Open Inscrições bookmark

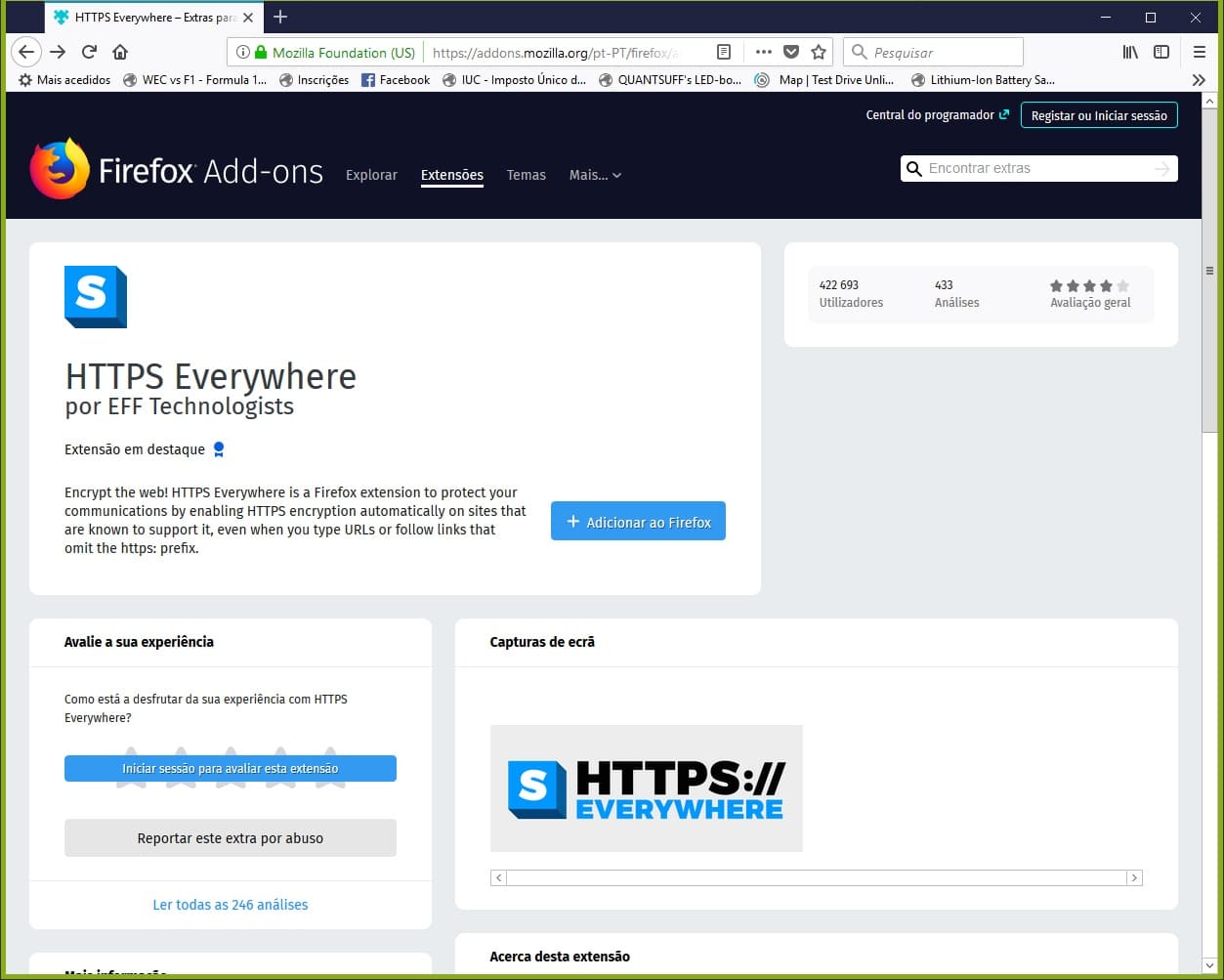[314, 80]
